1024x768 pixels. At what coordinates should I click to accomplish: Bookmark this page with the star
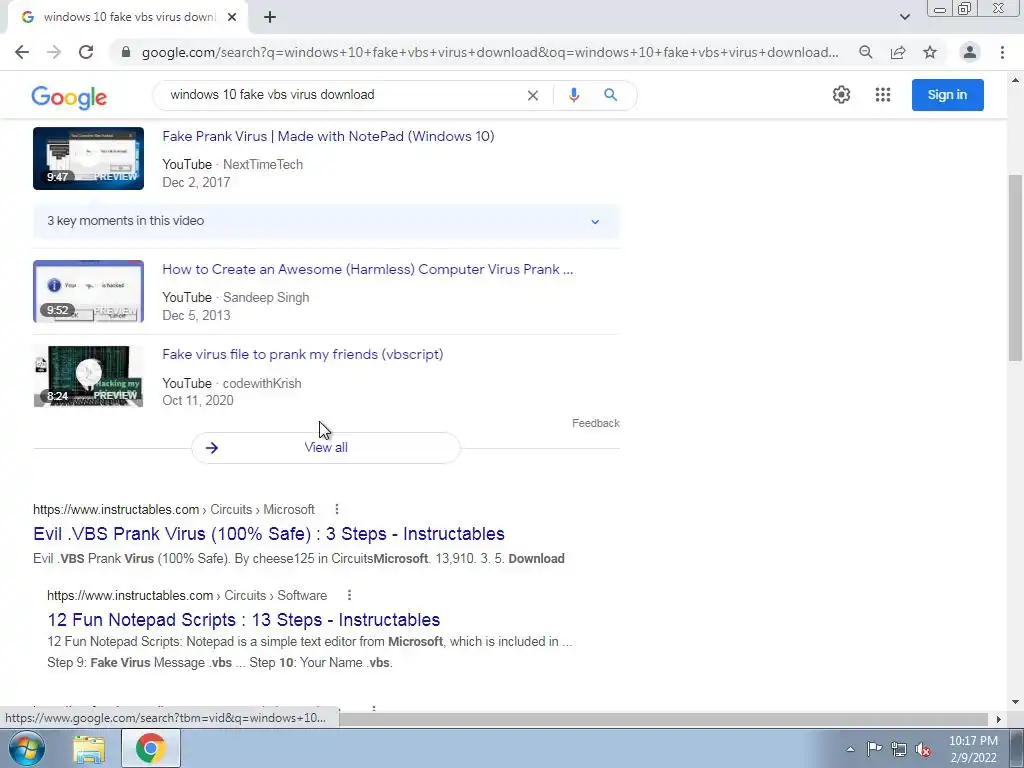[x=930, y=52]
